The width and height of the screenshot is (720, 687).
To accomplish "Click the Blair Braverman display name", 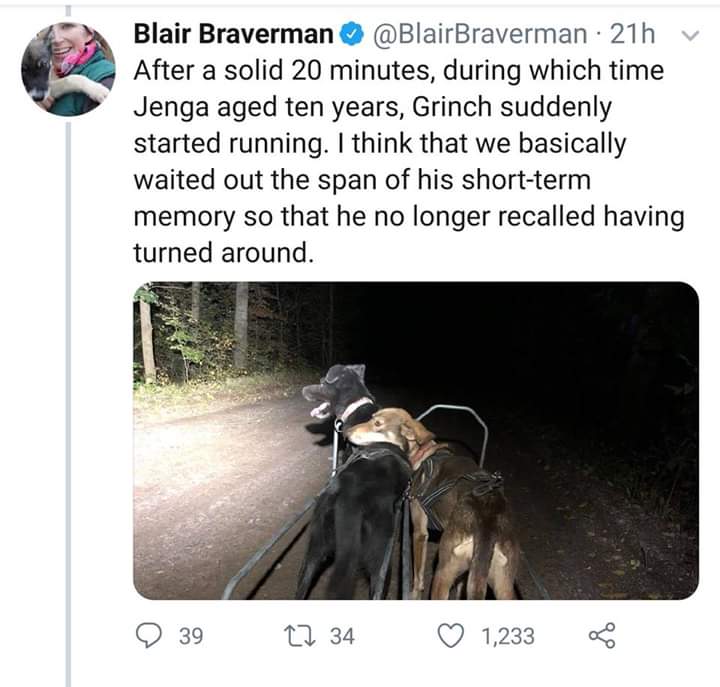I will pyautogui.click(x=233, y=35).
